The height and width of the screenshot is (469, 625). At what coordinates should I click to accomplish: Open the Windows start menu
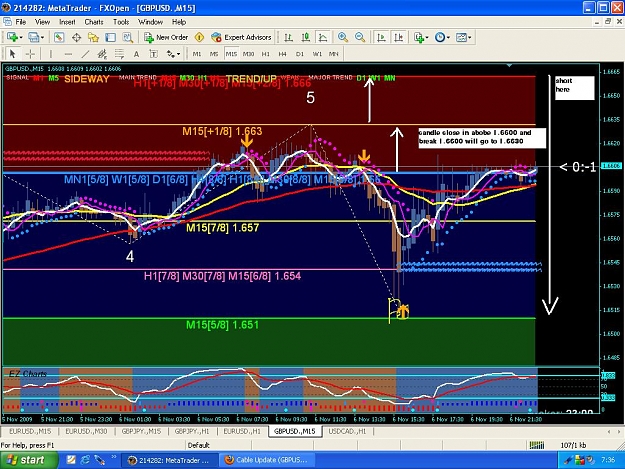[x=27, y=460]
